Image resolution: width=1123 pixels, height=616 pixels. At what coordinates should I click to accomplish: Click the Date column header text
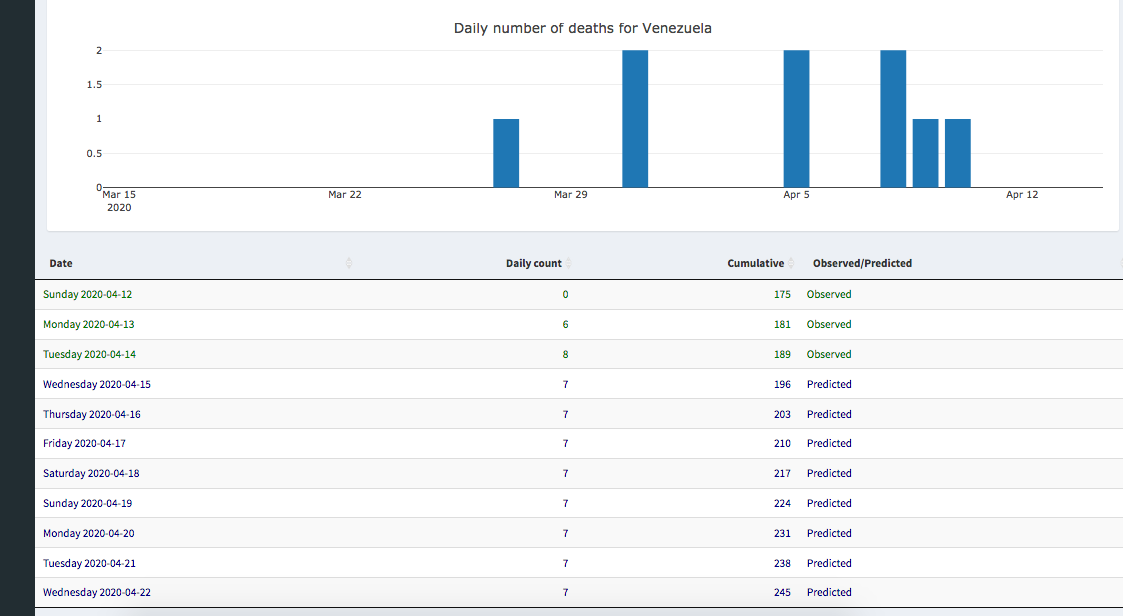(61, 263)
